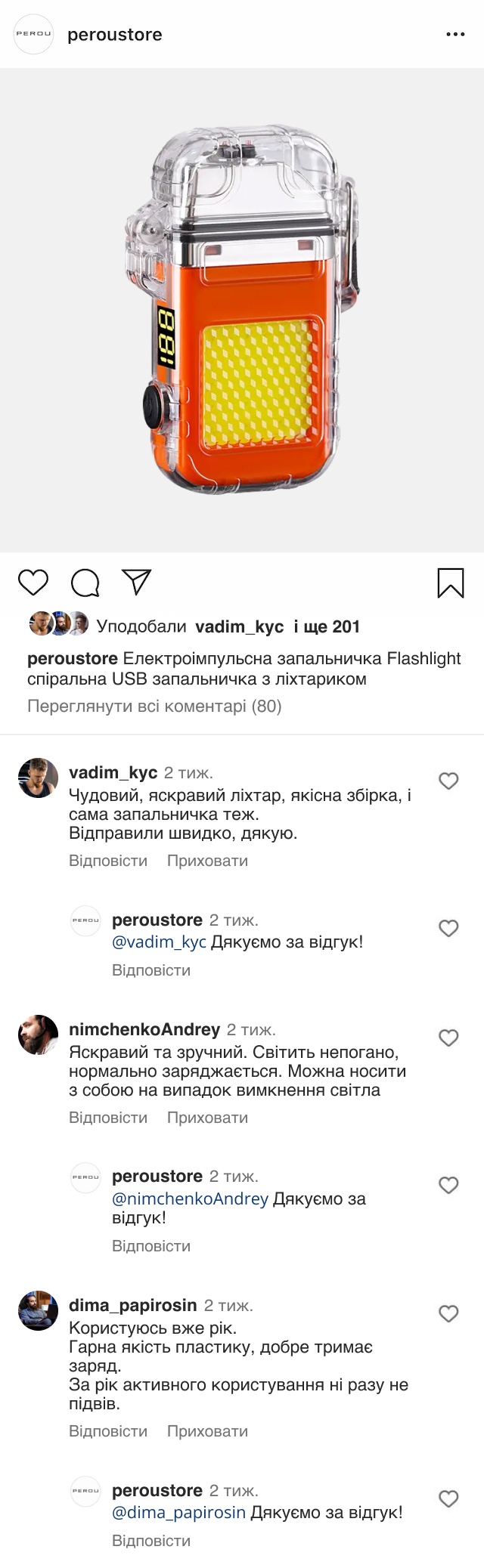Screen dimensions: 484x1568
Task: Click 'Приховати' under nimchenkoAndrey's comment
Action: (x=207, y=1118)
